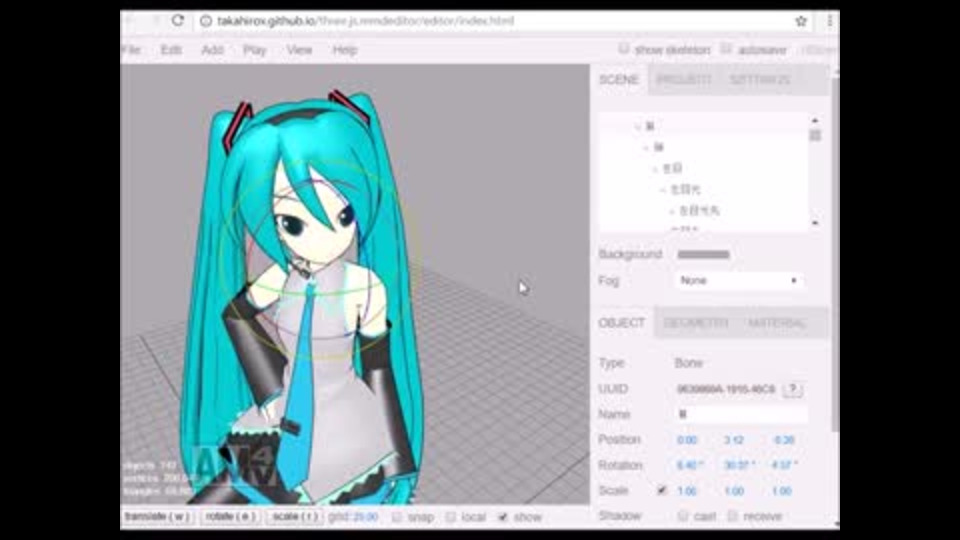Switch to the GEOMETRY tab
Viewport: 960px width, 540px height.
[x=696, y=323]
